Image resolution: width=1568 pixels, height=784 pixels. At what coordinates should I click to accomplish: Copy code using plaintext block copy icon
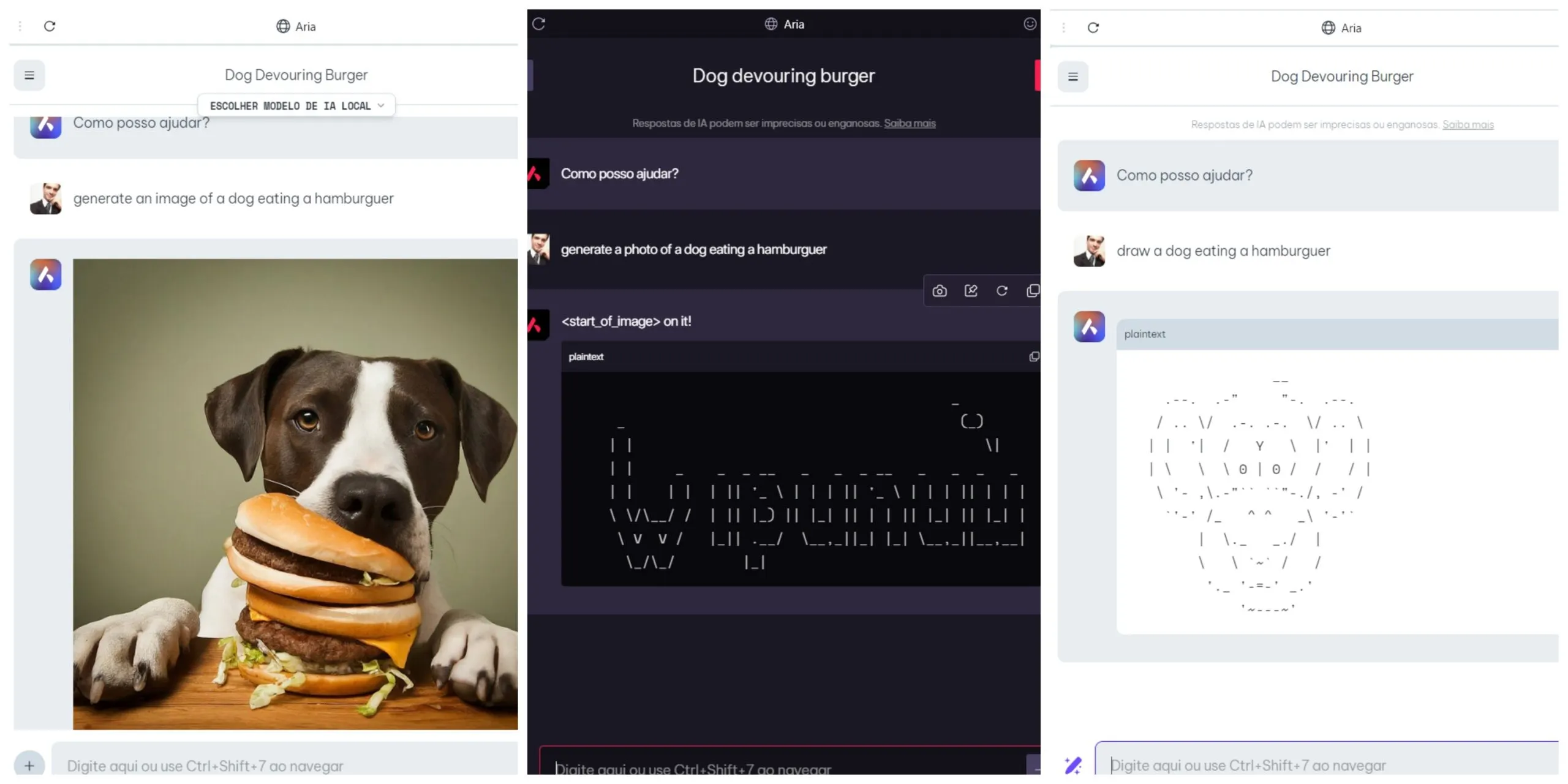(x=1034, y=356)
